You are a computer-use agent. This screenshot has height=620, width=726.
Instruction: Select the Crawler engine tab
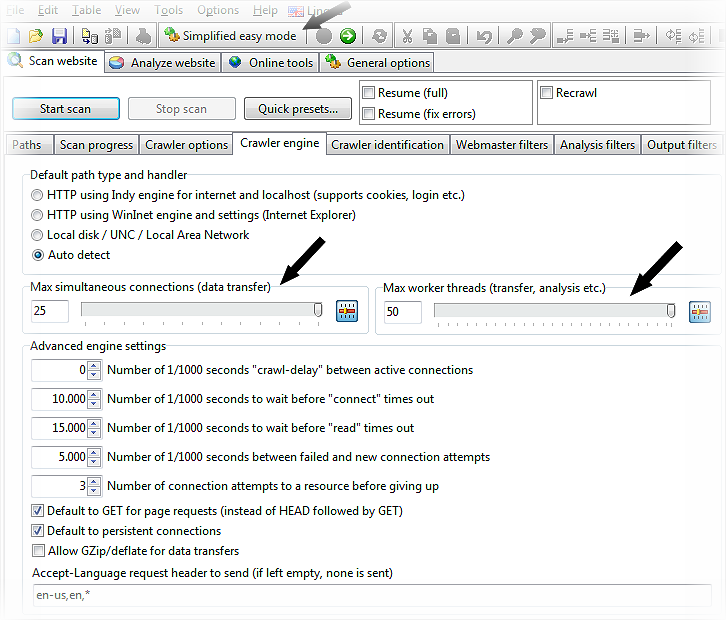coord(280,144)
